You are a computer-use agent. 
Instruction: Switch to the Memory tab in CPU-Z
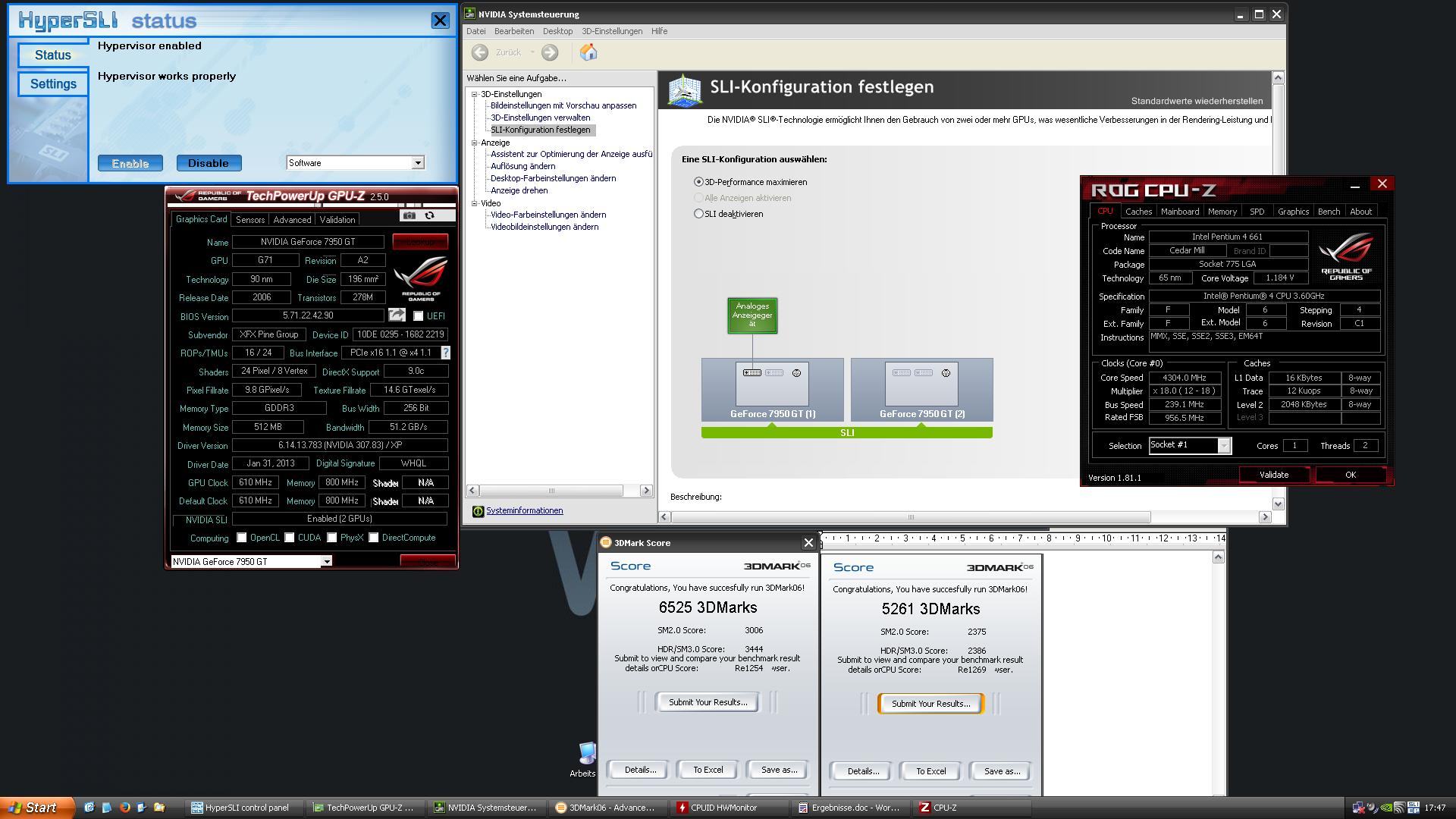pyautogui.click(x=1222, y=212)
